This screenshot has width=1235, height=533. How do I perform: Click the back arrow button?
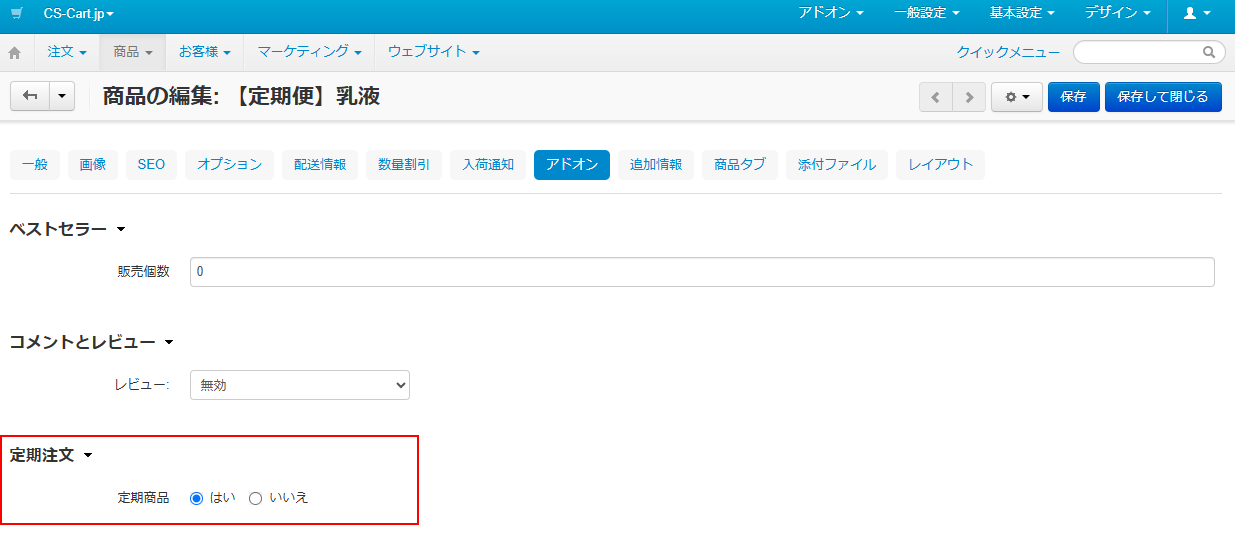coord(30,96)
